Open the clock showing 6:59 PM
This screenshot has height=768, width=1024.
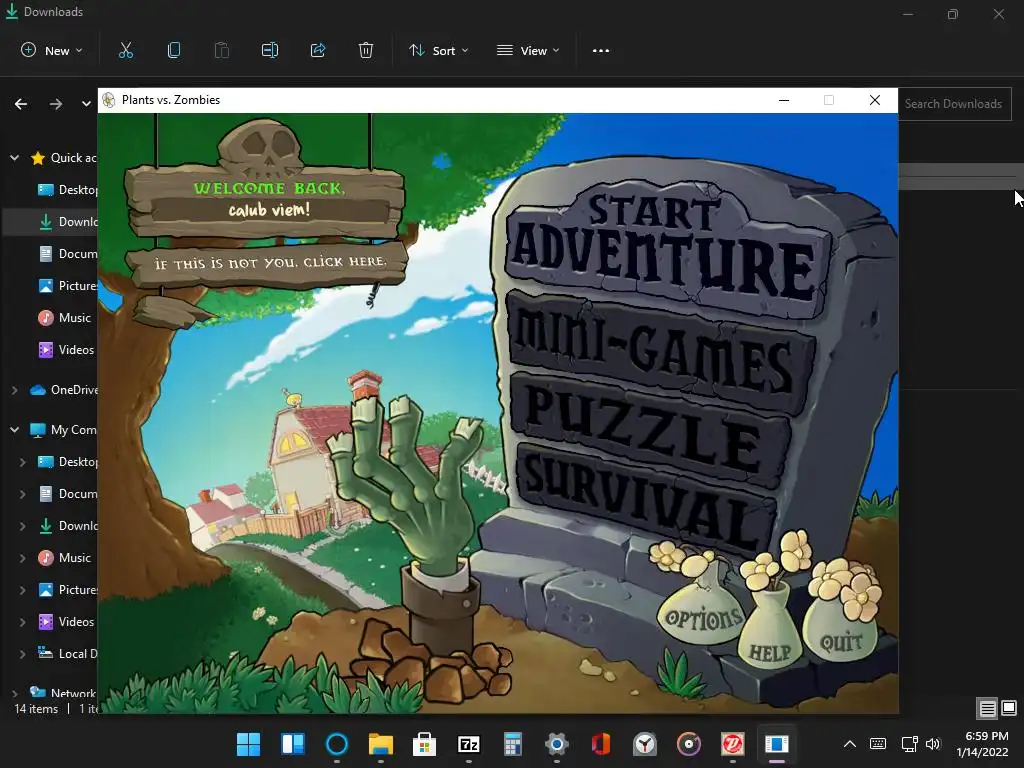coord(983,744)
